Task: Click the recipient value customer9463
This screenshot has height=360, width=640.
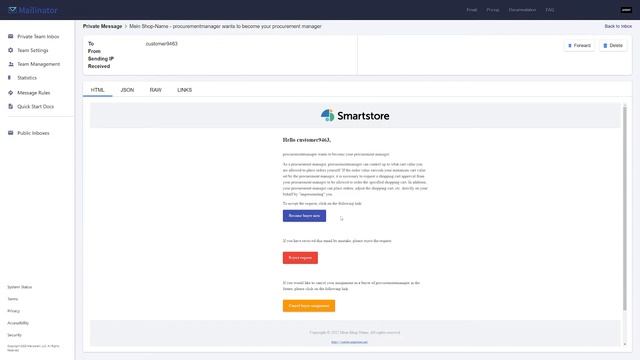Action: coord(162,44)
